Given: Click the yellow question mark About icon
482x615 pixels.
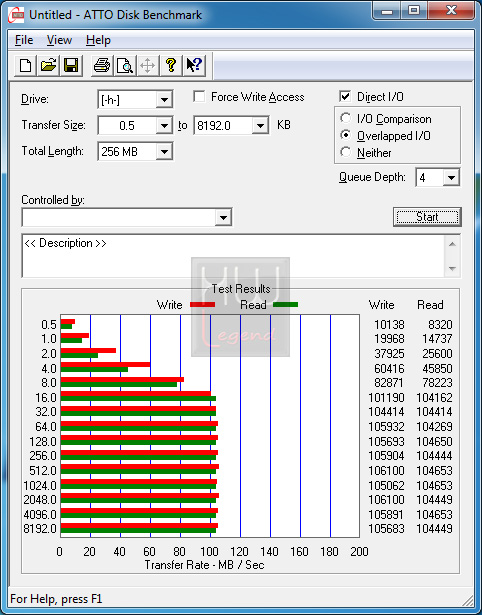Looking at the screenshot, I should (171, 65).
